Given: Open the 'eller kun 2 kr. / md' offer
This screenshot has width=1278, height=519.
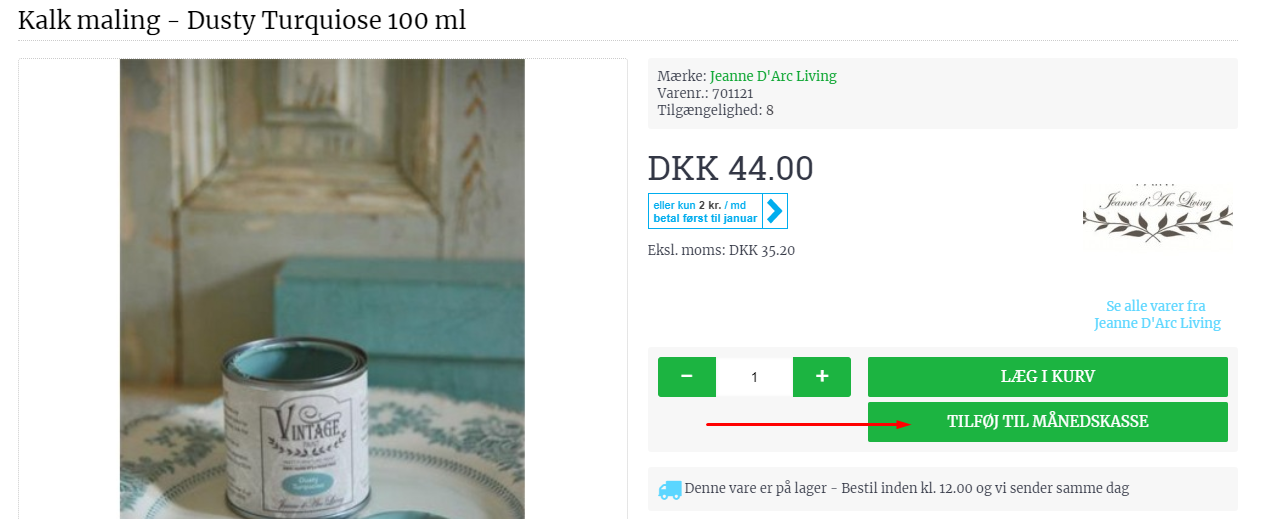Looking at the screenshot, I should point(705,211).
